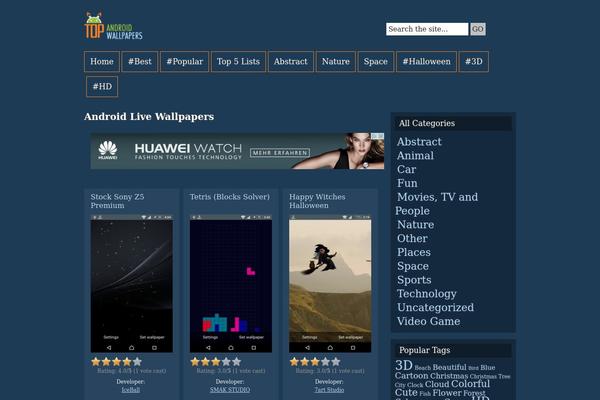Screen dimensions: 600x400
Task: Open the developer link under Stock Sony Z5 Premium
Action: pos(130,390)
